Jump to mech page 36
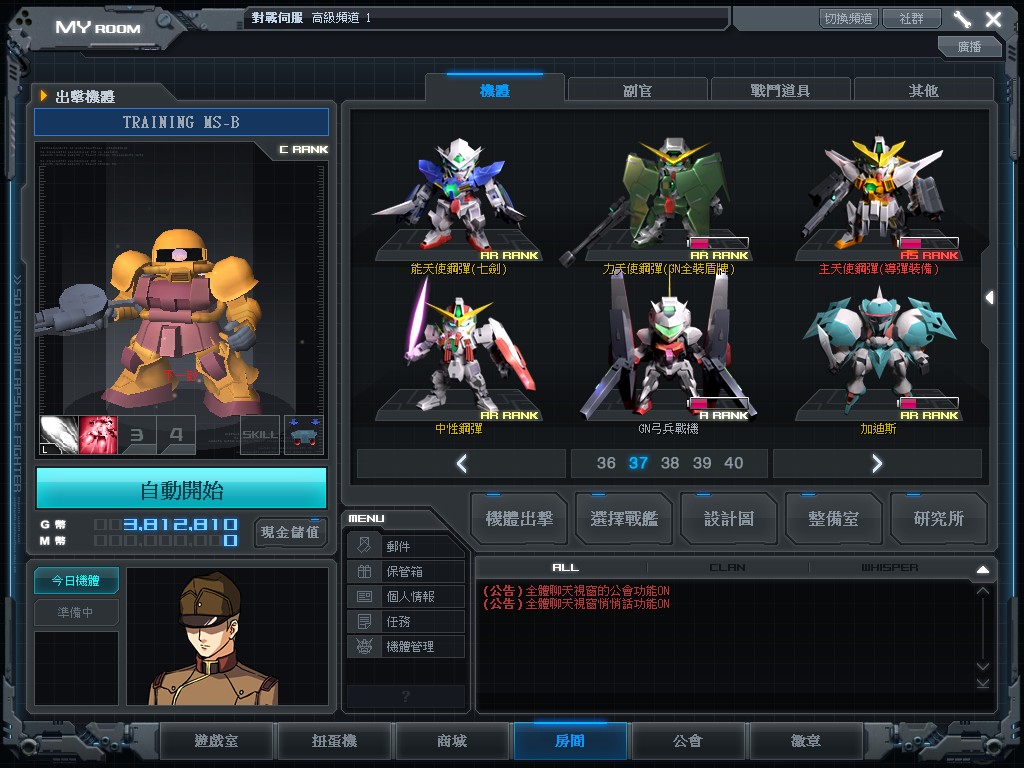Screen dimensions: 1024x768 click(x=606, y=463)
